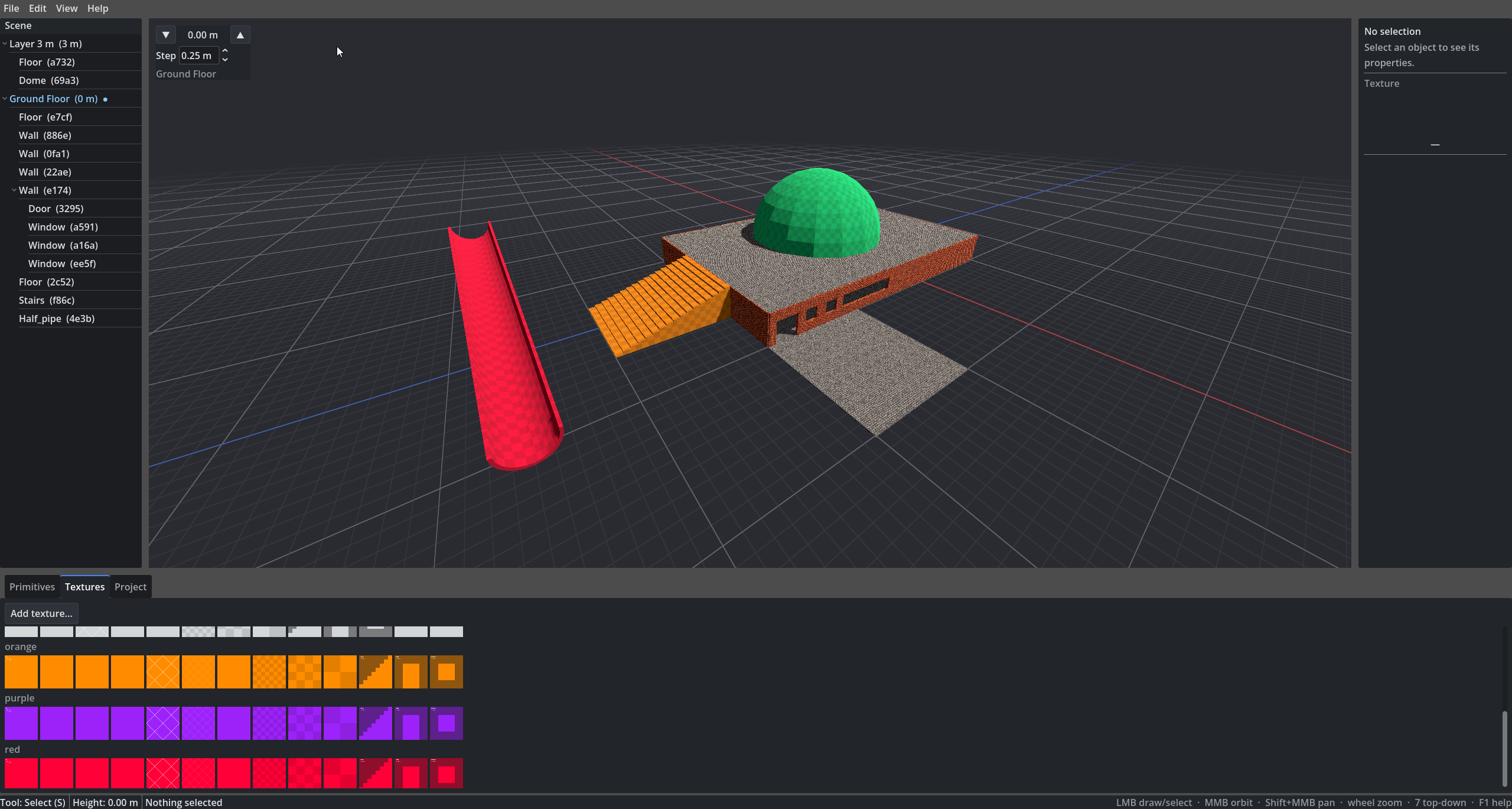Switch to the Project tab
1512x809 pixels.
[x=131, y=587]
